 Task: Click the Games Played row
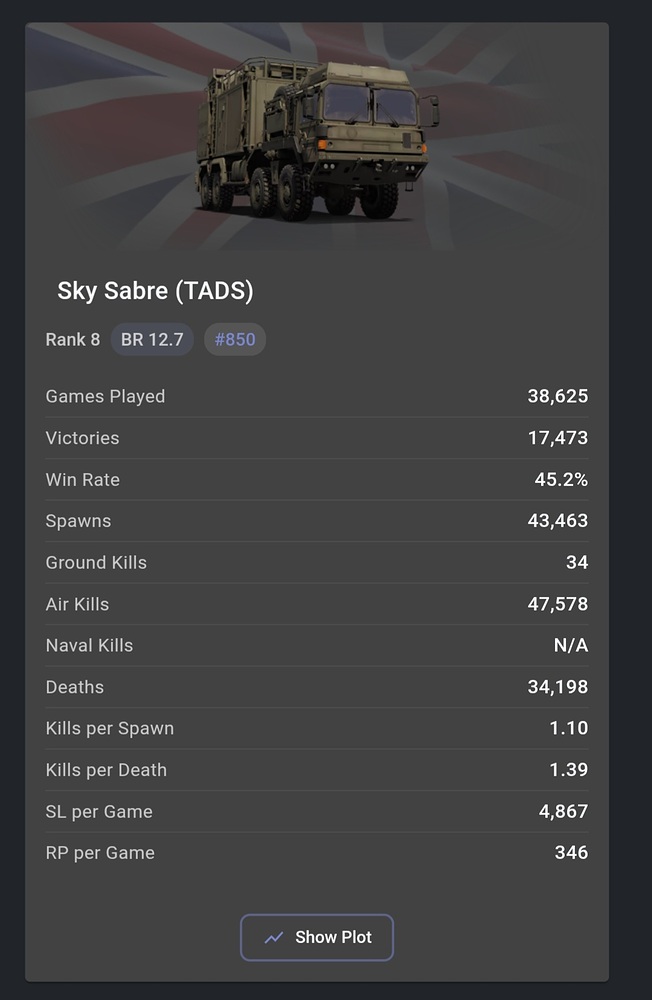pyautogui.click(x=317, y=397)
